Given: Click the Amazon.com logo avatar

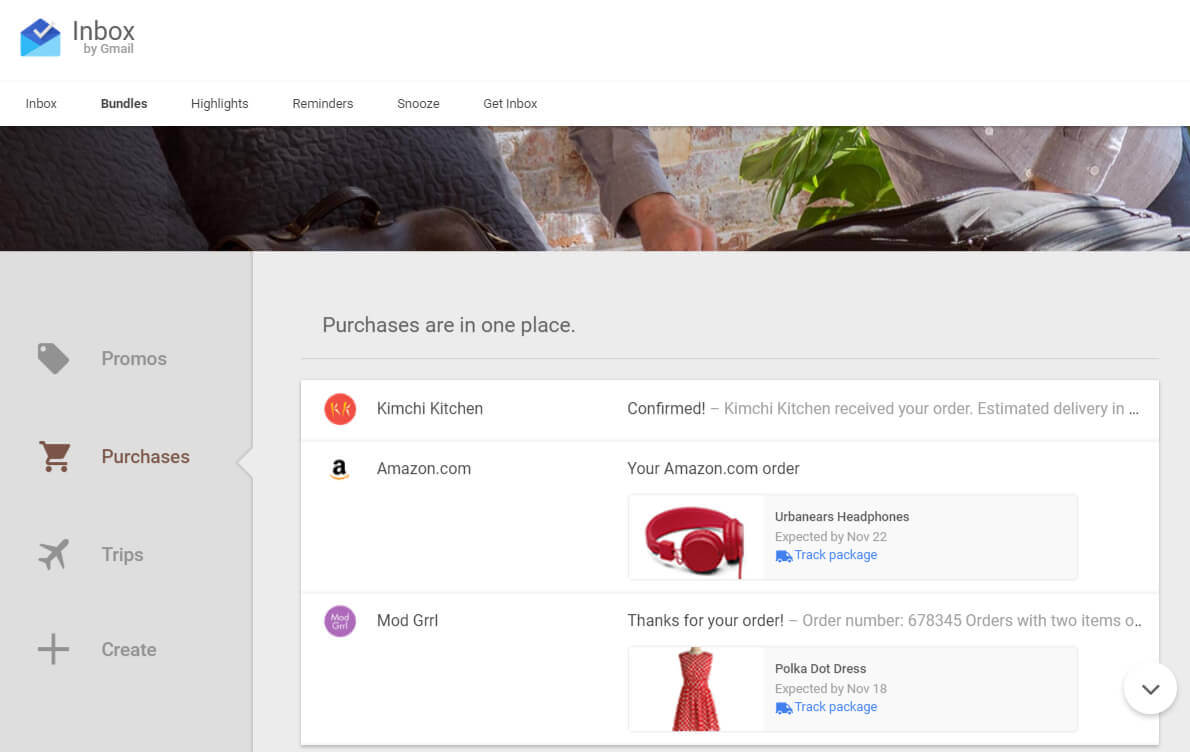Looking at the screenshot, I should click(x=340, y=469).
